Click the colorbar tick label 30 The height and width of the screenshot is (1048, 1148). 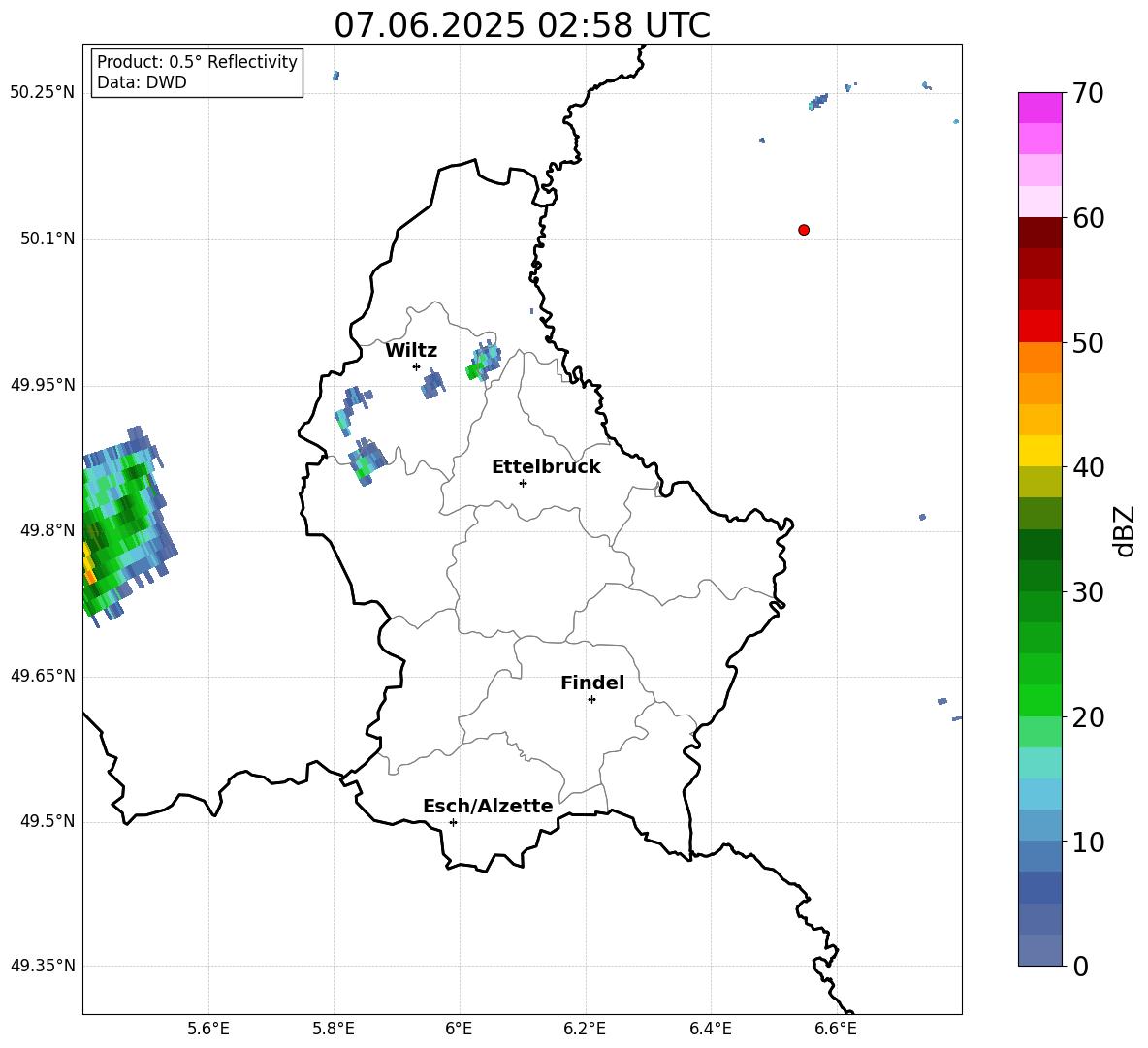pyautogui.click(x=1087, y=592)
